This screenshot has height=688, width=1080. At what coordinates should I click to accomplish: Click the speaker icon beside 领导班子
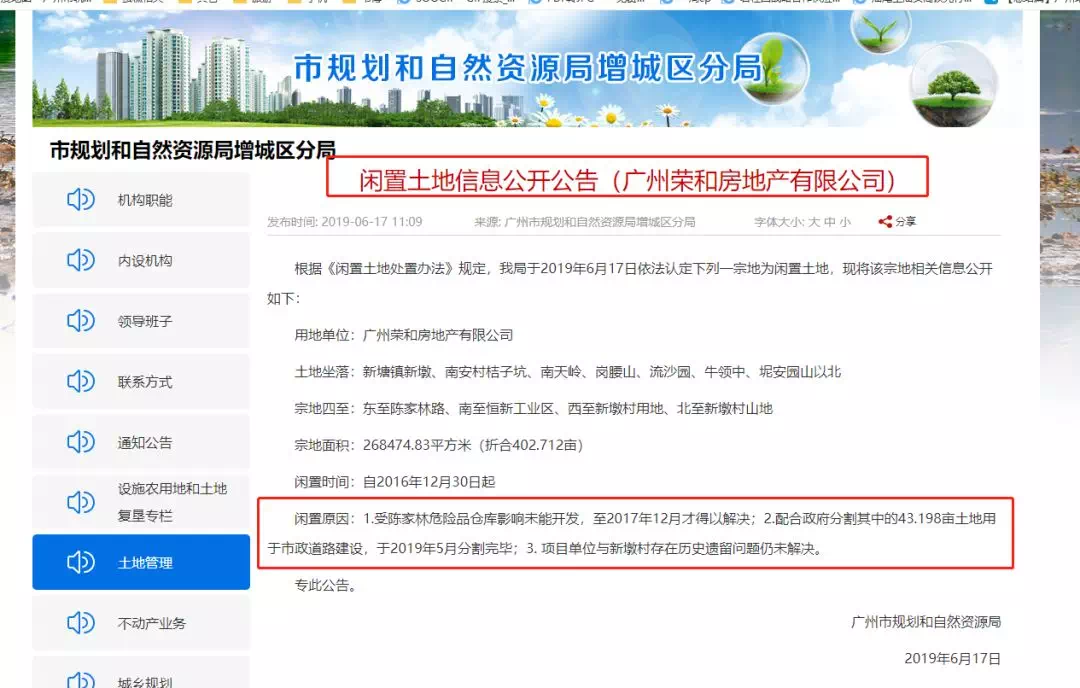click(81, 321)
